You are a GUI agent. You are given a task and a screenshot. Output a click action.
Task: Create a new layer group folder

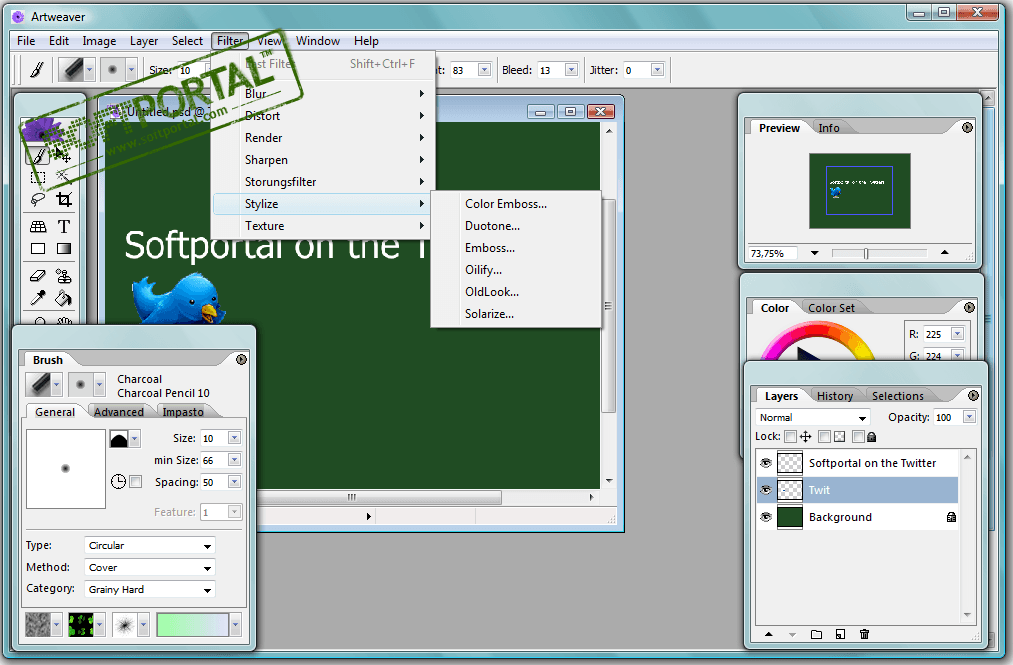click(x=817, y=634)
